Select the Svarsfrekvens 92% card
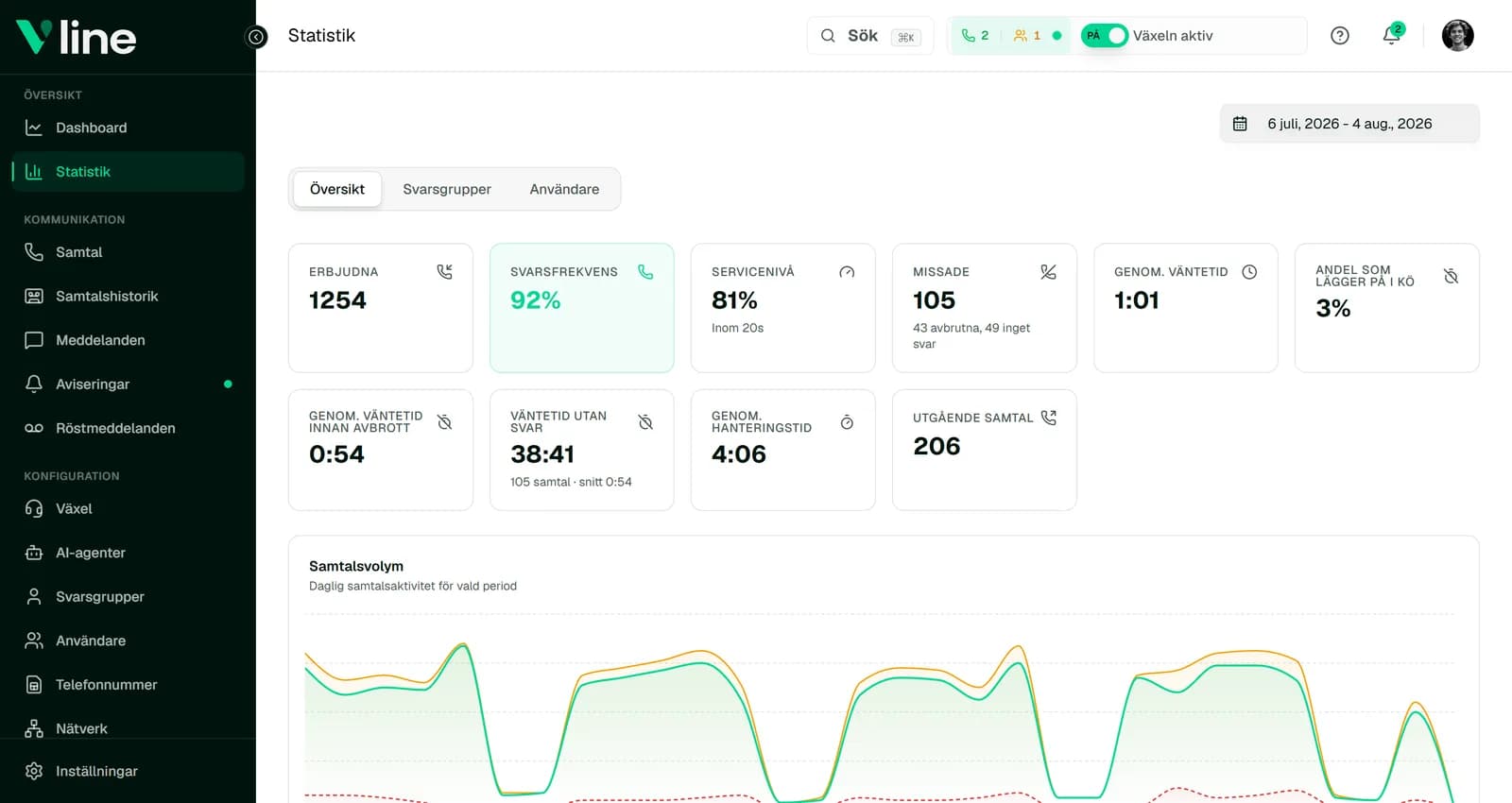The image size is (1512, 803). pos(582,308)
